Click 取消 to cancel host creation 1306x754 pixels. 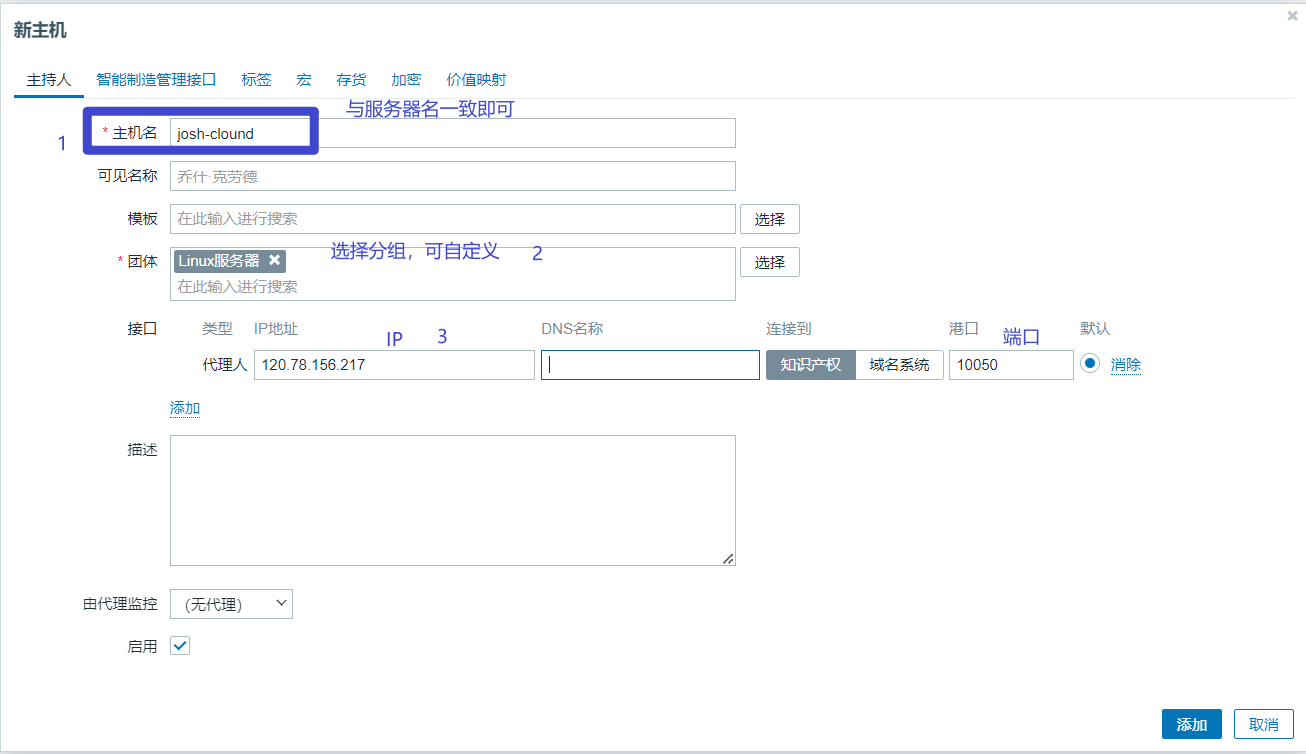coord(1263,723)
